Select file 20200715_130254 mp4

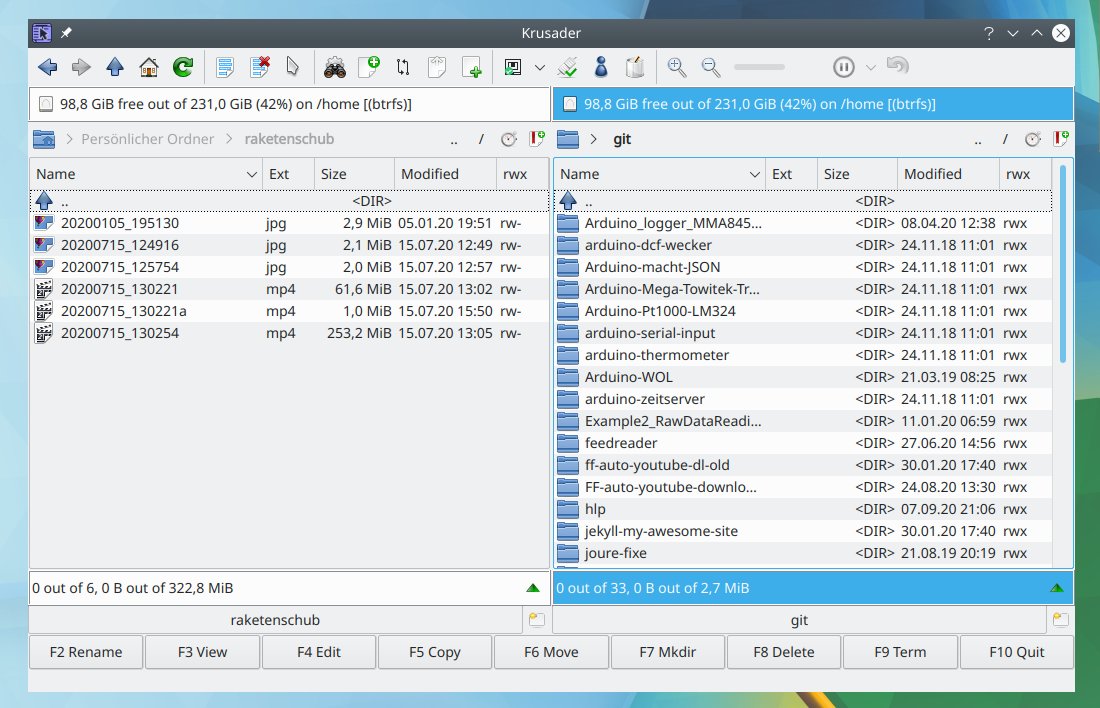pyautogui.click(x=289, y=333)
